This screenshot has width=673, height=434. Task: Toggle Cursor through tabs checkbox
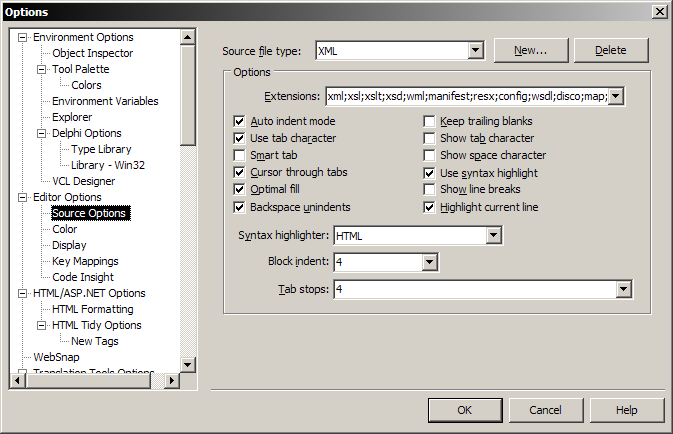click(239, 173)
